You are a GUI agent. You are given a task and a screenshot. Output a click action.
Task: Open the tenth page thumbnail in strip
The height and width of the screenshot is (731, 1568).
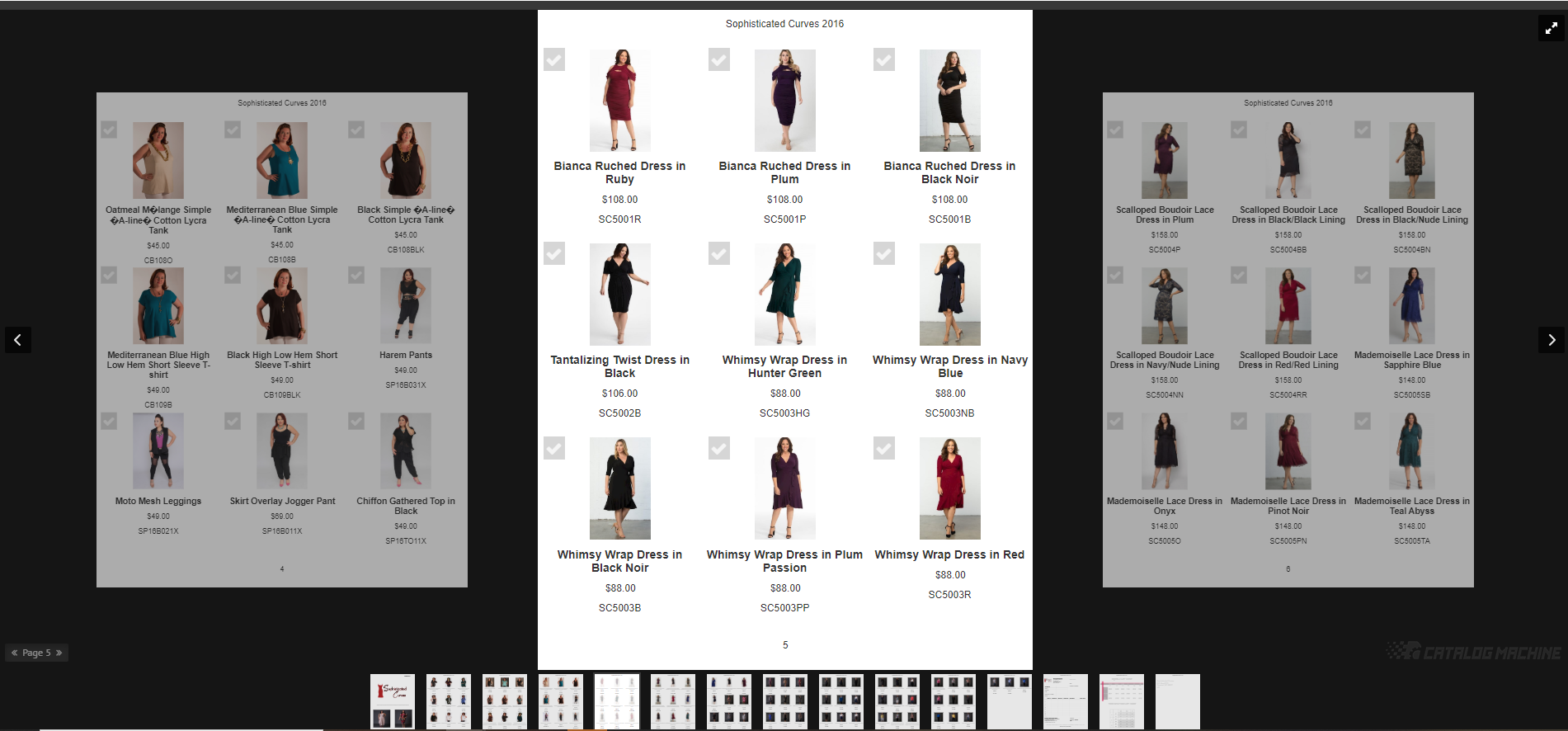897,701
